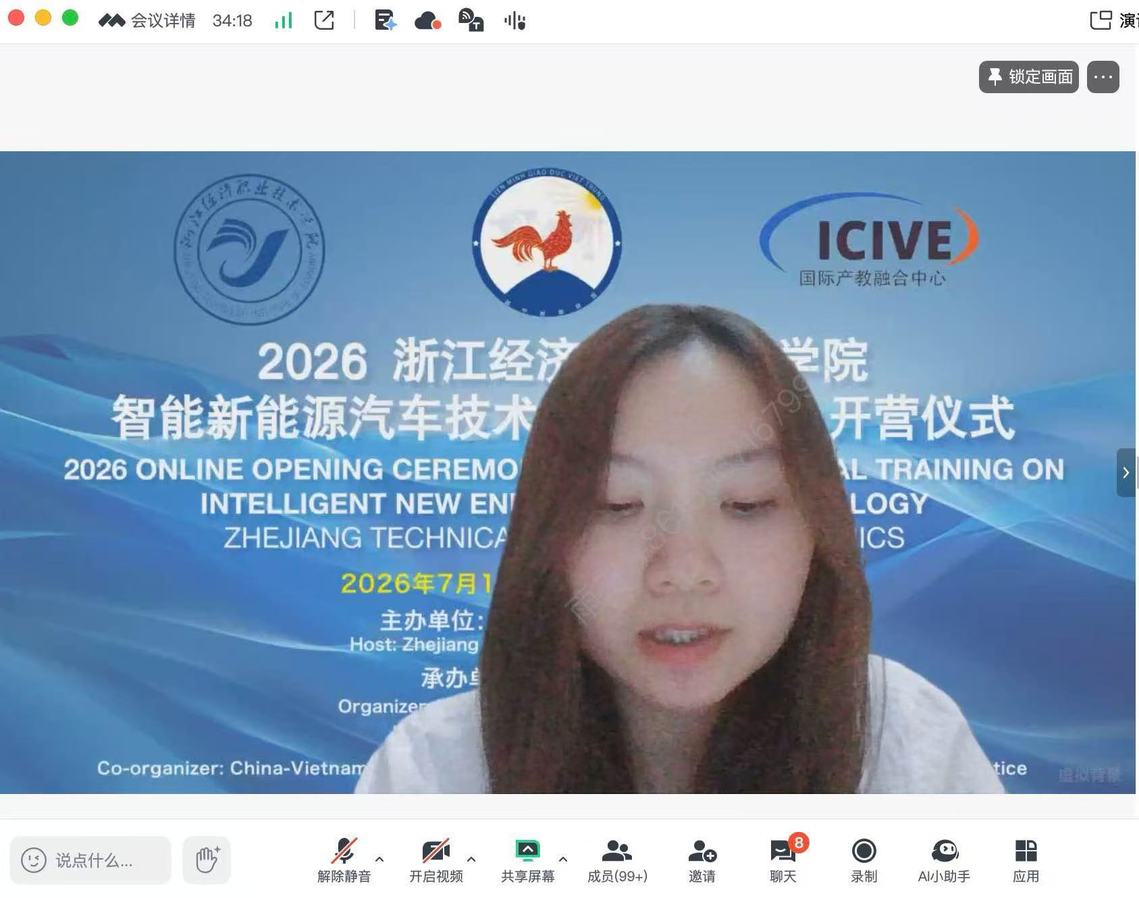The width and height of the screenshot is (1139, 898).
Task: Click the meeting timer 34:18
Action: pyautogui.click(x=232, y=20)
